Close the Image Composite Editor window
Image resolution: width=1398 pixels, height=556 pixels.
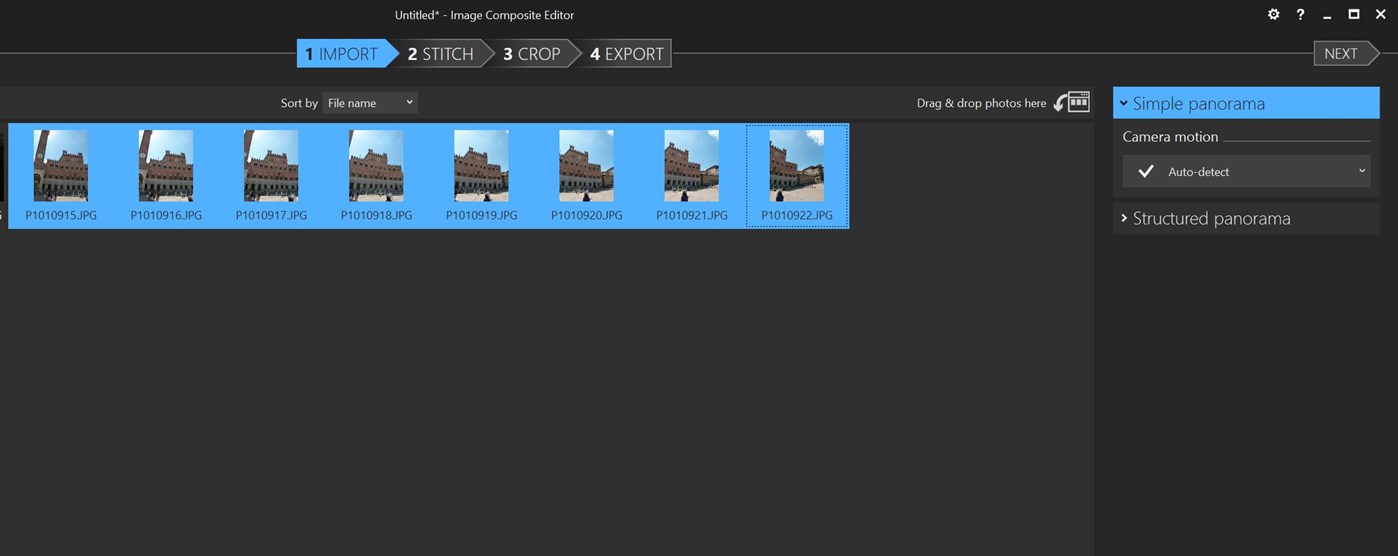click(x=1381, y=15)
